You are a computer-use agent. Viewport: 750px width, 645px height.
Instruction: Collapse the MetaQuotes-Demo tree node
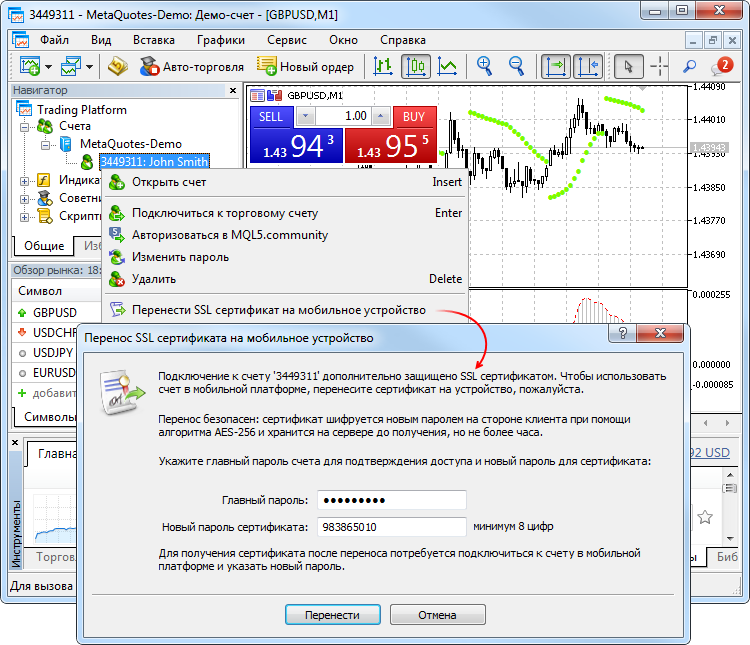click(45, 145)
